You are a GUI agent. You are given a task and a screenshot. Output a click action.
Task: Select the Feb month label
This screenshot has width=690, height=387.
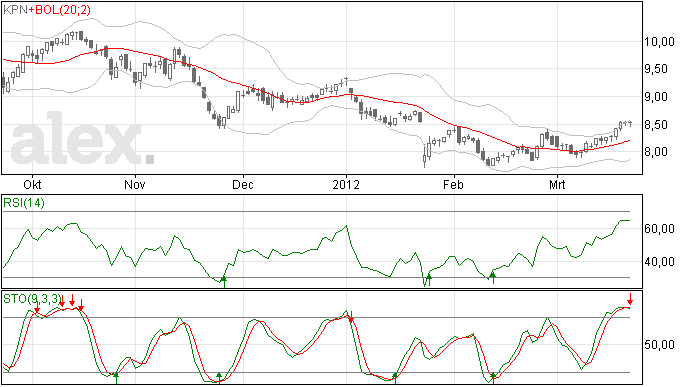pyautogui.click(x=453, y=184)
